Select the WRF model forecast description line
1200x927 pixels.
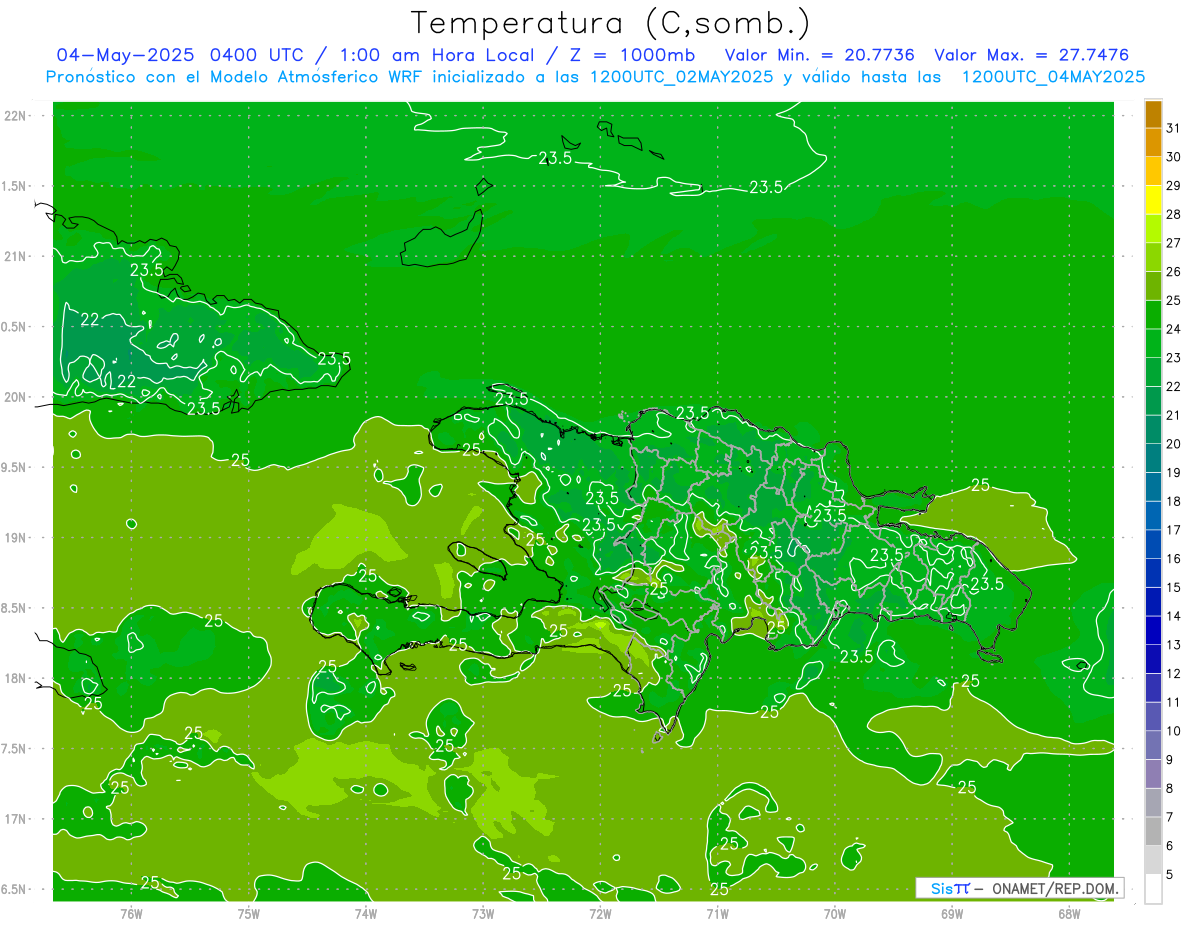(x=595, y=77)
